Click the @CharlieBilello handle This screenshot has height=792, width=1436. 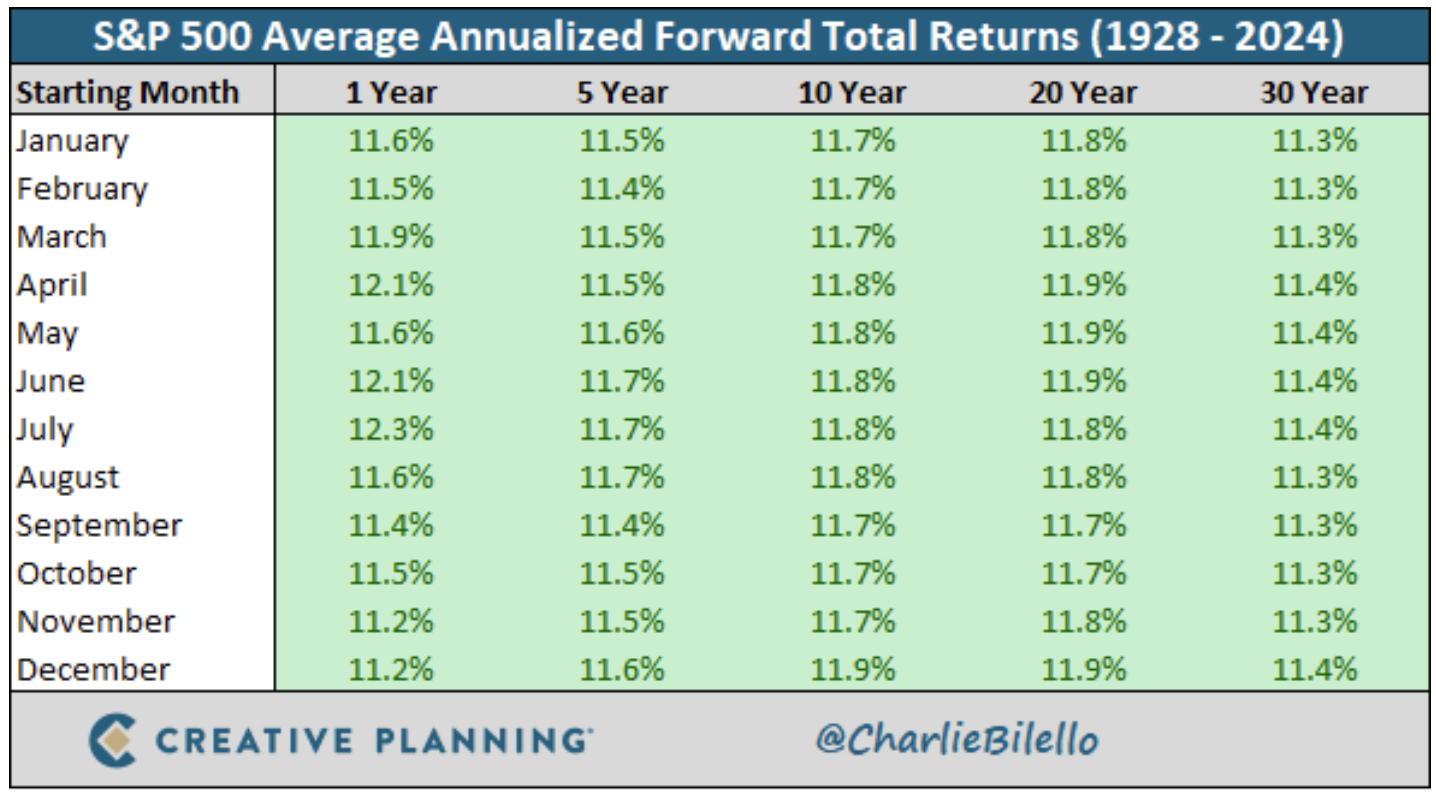pyautogui.click(x=957, y=740)
